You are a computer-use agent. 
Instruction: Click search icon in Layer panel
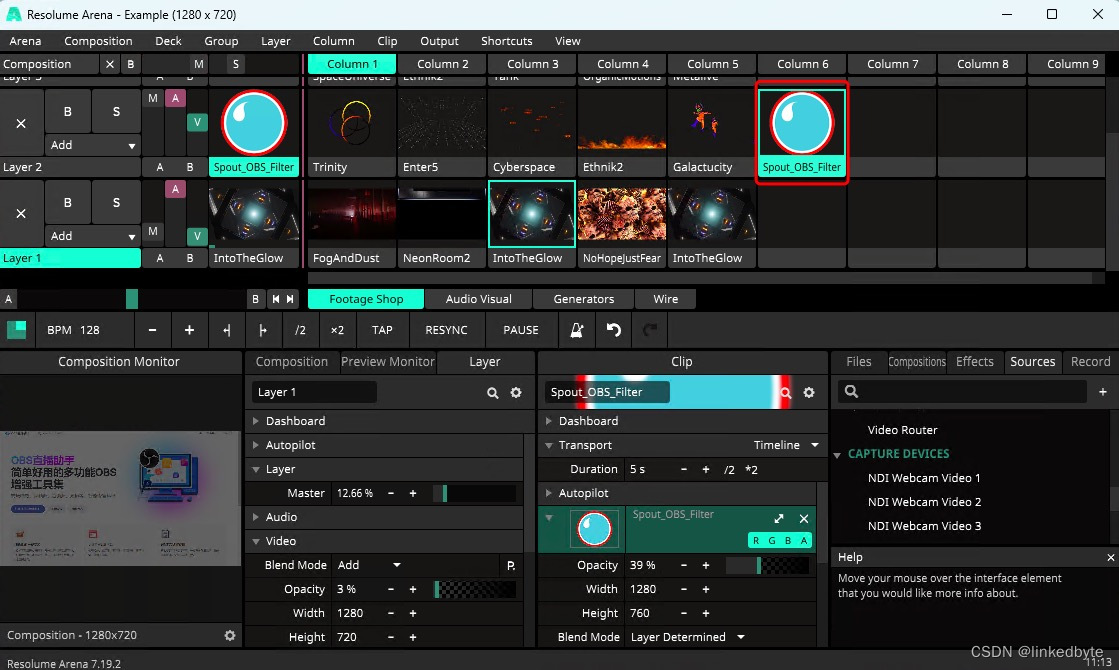click(x=492, y=392)
